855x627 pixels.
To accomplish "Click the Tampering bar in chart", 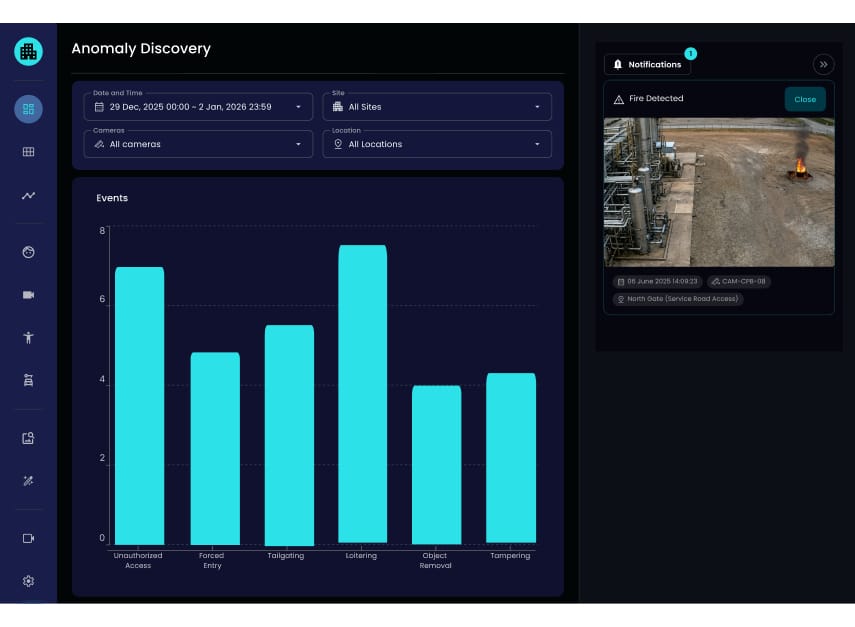I will (511, 458).
